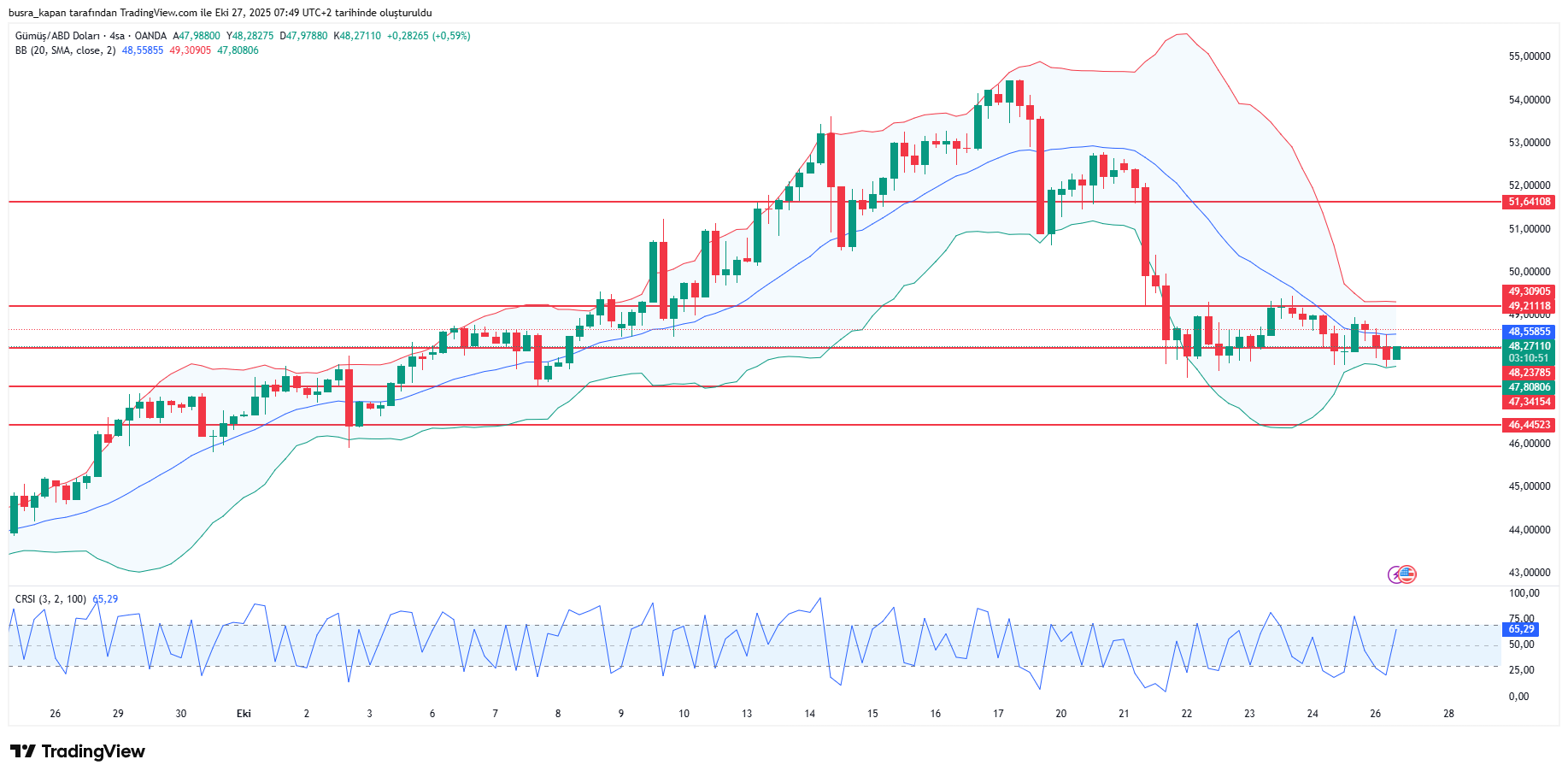Image resolution: width=1568 pixels, height=777 pixels.
Task: Click the red 48,23785 price axis label
Action: [x=1529, y=373]
